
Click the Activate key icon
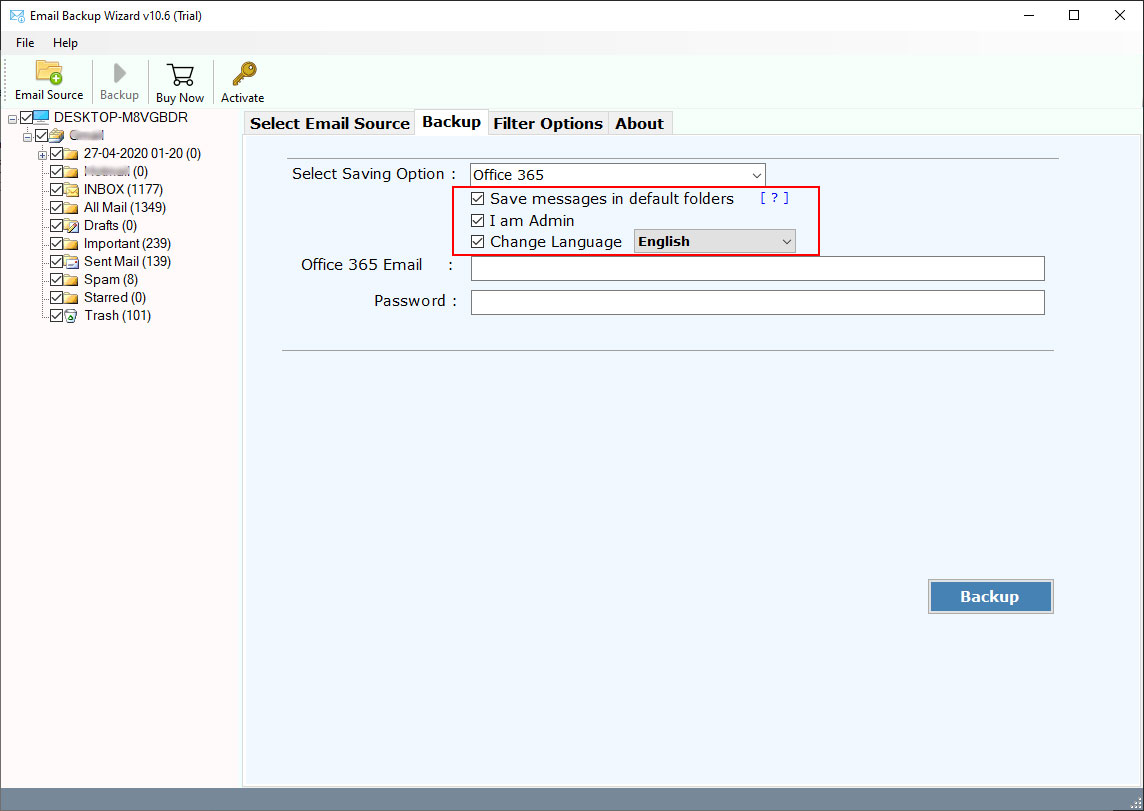point(244,74)
